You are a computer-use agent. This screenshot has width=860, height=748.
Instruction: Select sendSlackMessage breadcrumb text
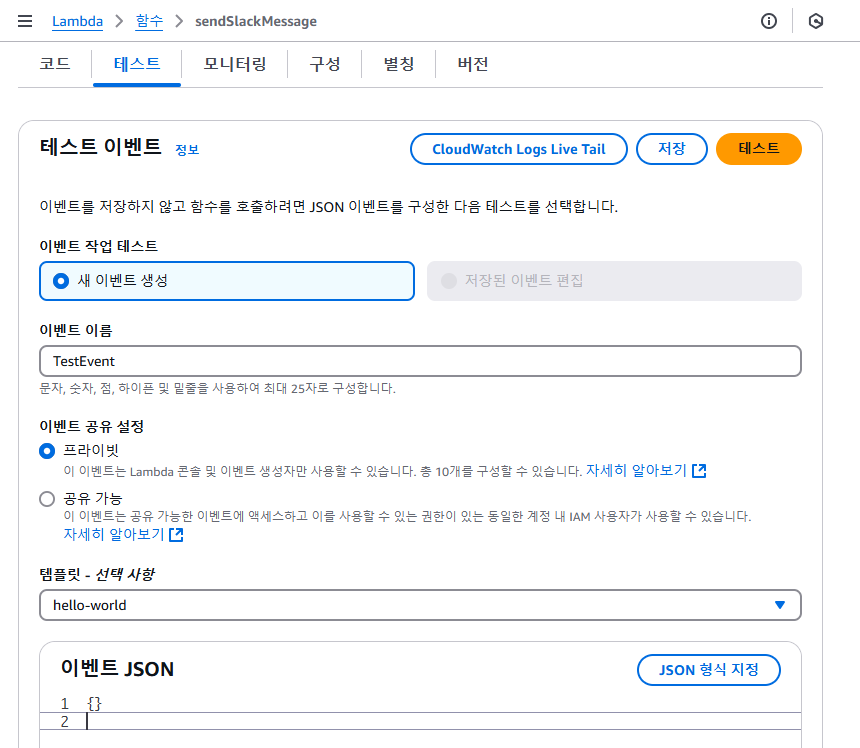click(x=256, y=21)
